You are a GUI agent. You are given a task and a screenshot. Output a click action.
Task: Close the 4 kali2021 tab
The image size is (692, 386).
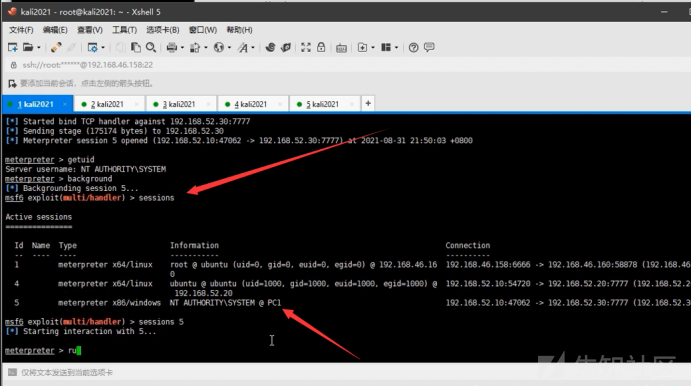[x=280, y=104]
